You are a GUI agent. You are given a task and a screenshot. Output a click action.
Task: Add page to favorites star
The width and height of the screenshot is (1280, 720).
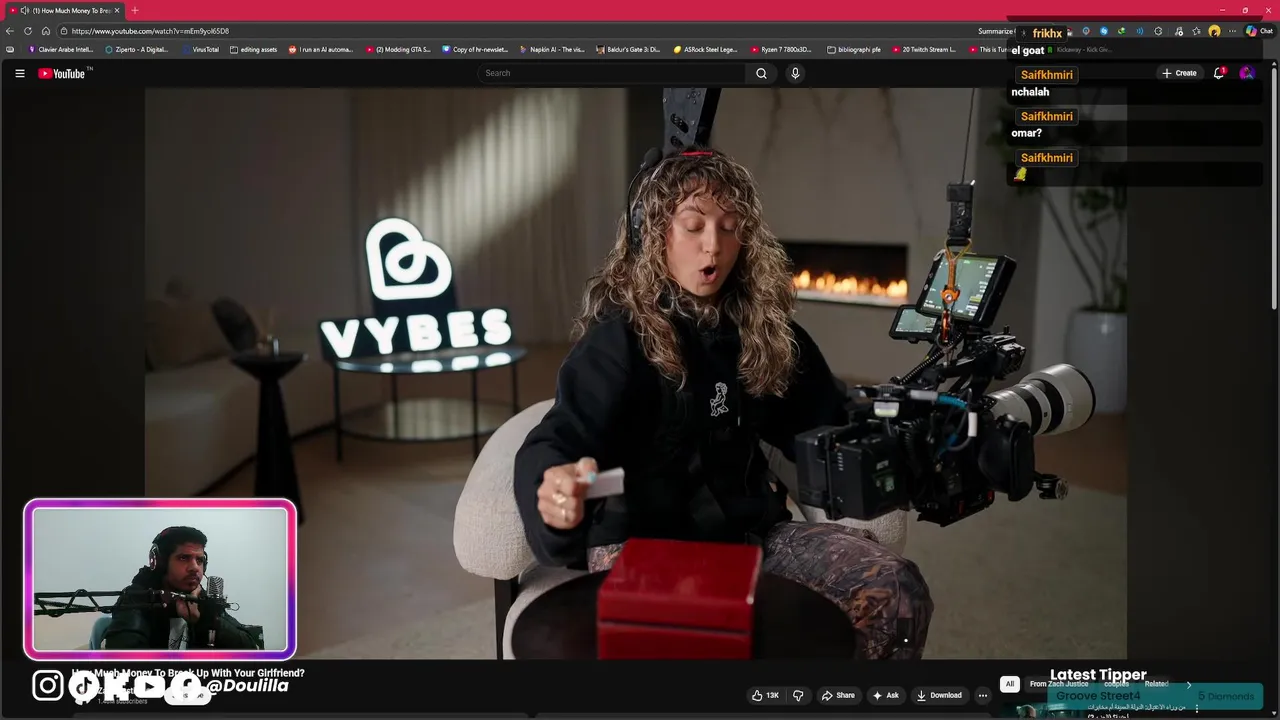coord(1196,31)
